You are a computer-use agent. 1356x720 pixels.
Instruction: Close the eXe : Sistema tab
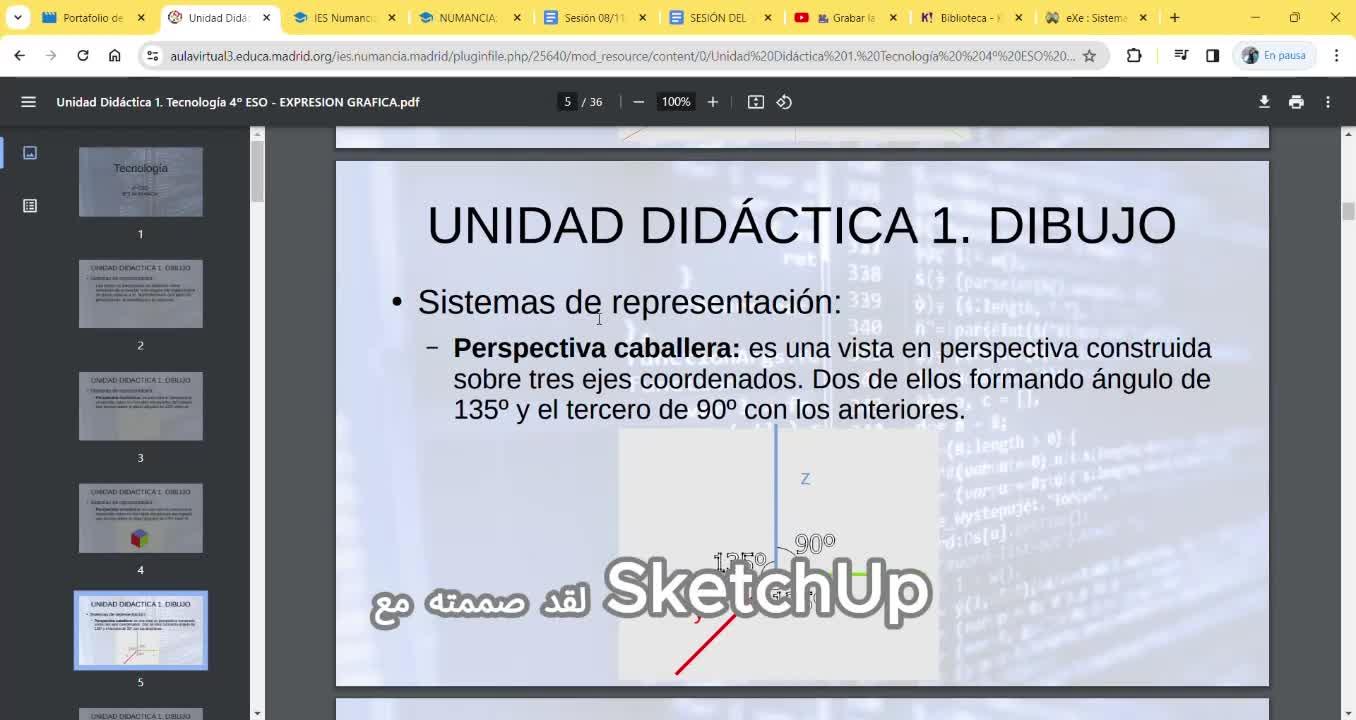(1143, 18)
